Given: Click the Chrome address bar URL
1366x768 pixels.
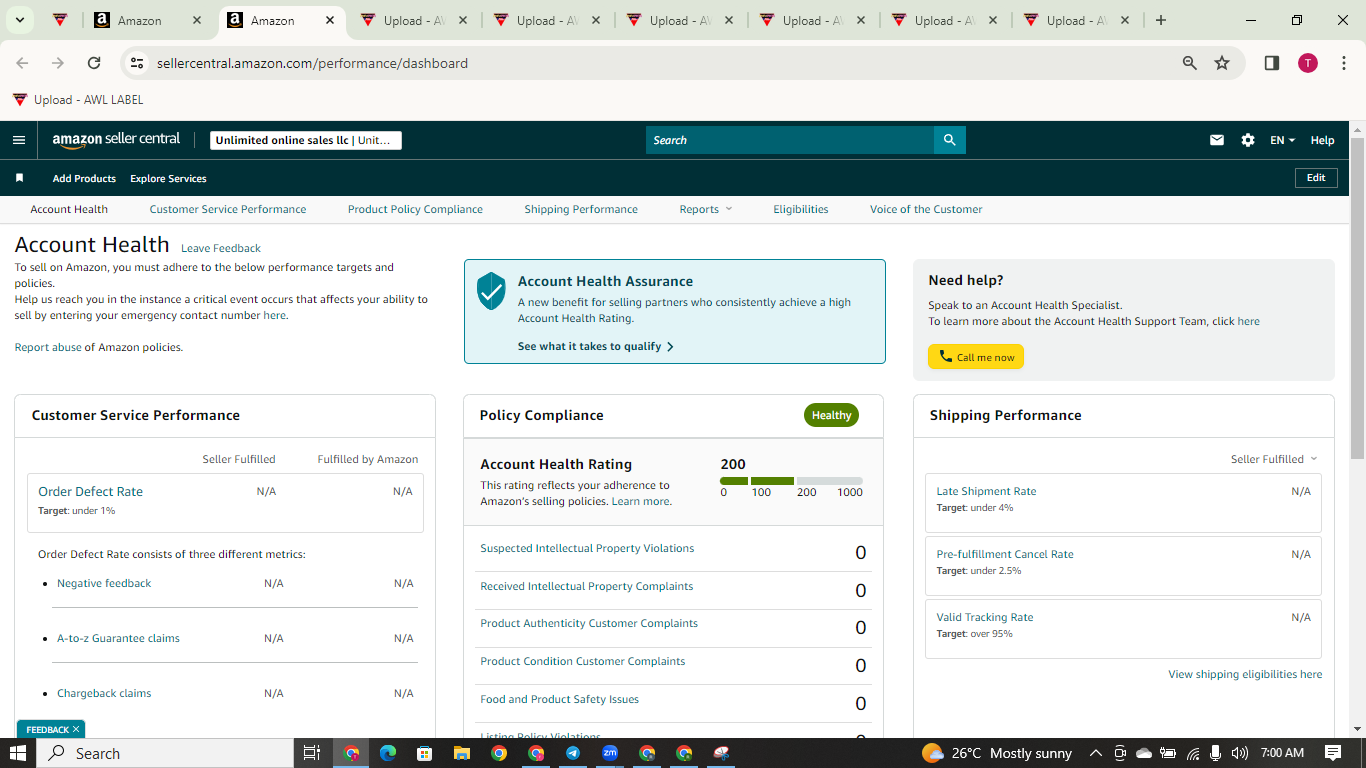Looking at the screenshot, I should pyautogui.click(x=312, y=63).
